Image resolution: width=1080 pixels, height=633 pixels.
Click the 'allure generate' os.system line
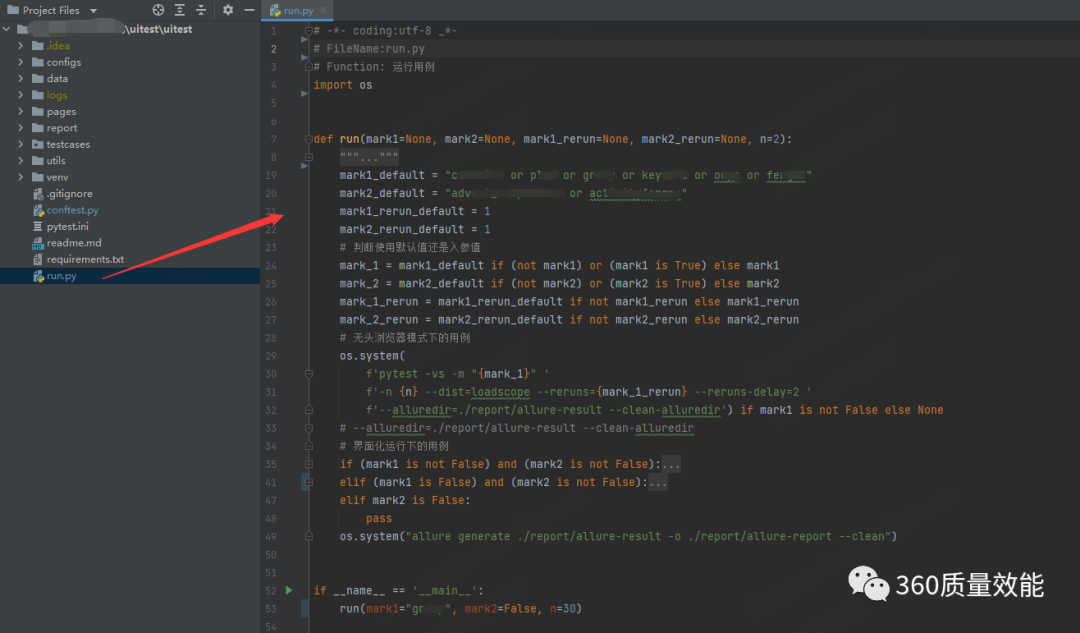click(x=618, y=536)
